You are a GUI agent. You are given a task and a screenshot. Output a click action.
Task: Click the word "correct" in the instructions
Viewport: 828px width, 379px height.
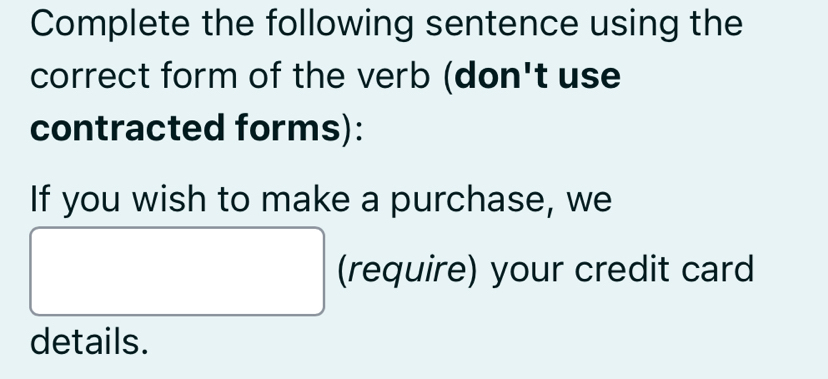(x=90, y=76)
